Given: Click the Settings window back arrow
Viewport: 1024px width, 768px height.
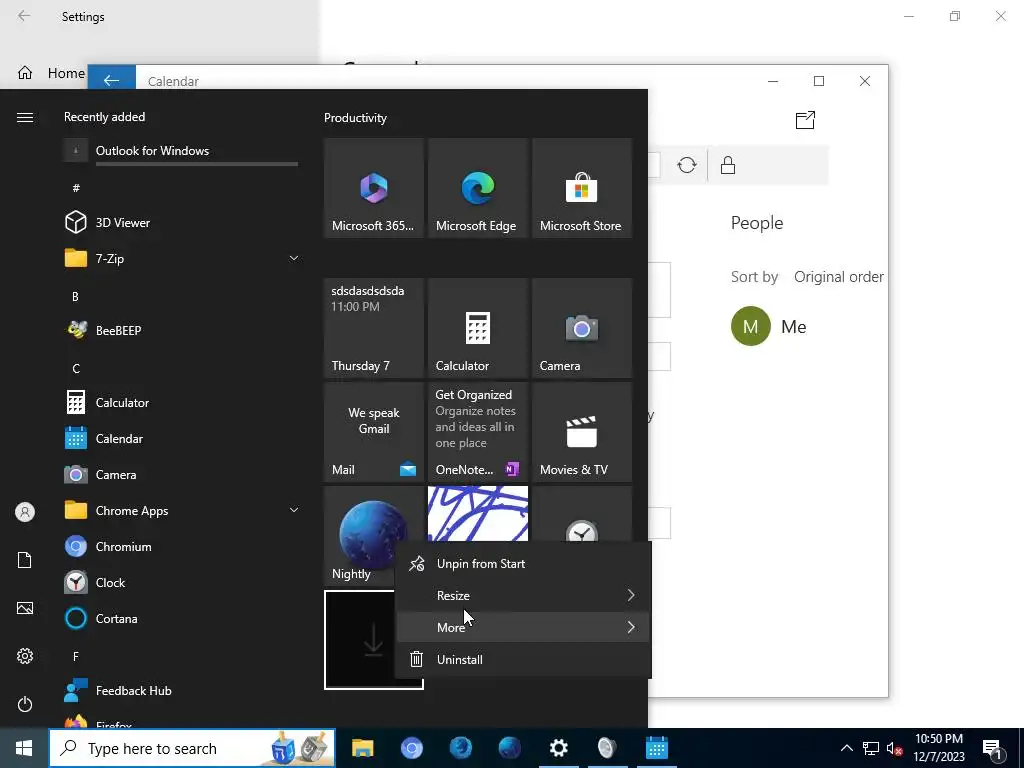Looking at the screenshot, I should [x=24, y=16].
